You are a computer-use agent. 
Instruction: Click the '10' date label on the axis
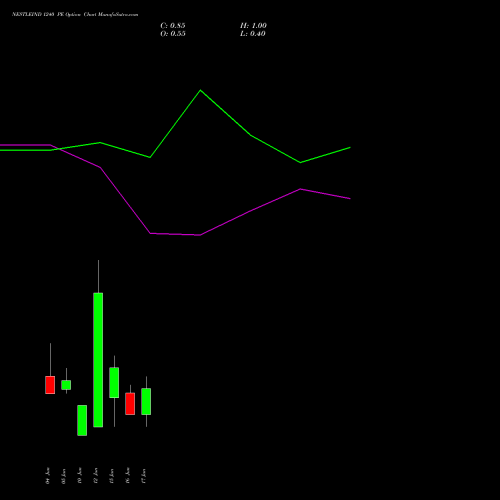tap(80, 476)
